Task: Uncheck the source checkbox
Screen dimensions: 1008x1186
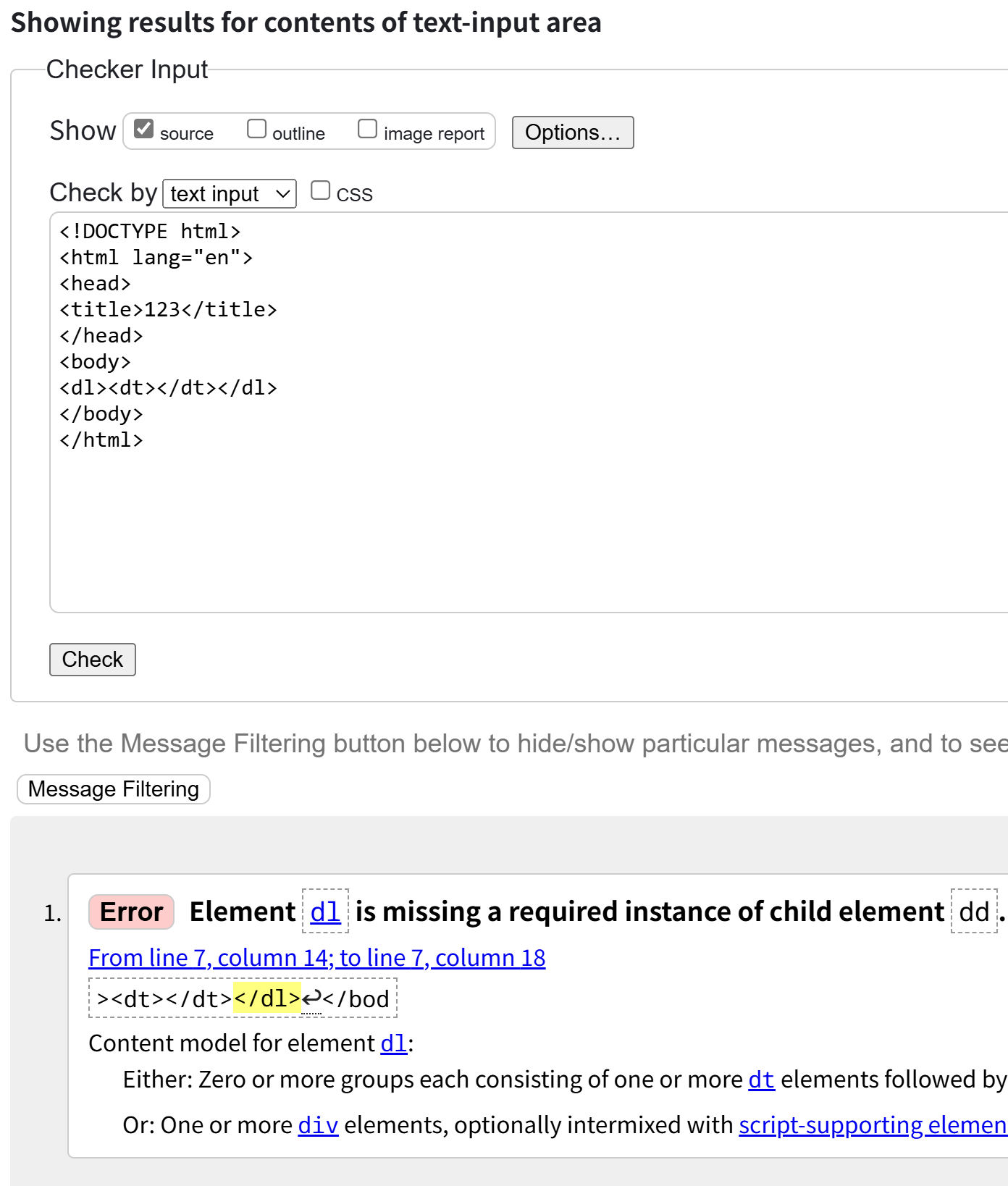Action: click(144, 129)
